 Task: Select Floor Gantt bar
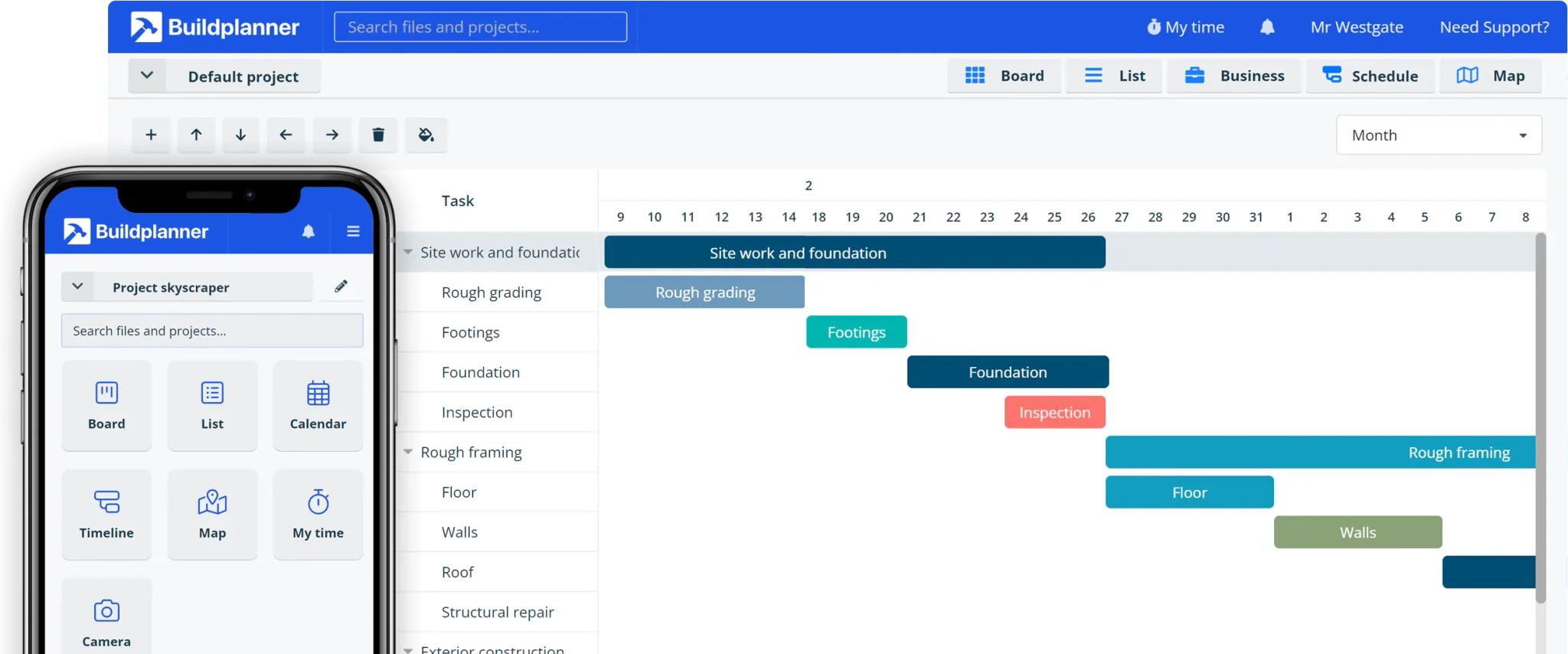[x=1190, y=492]
